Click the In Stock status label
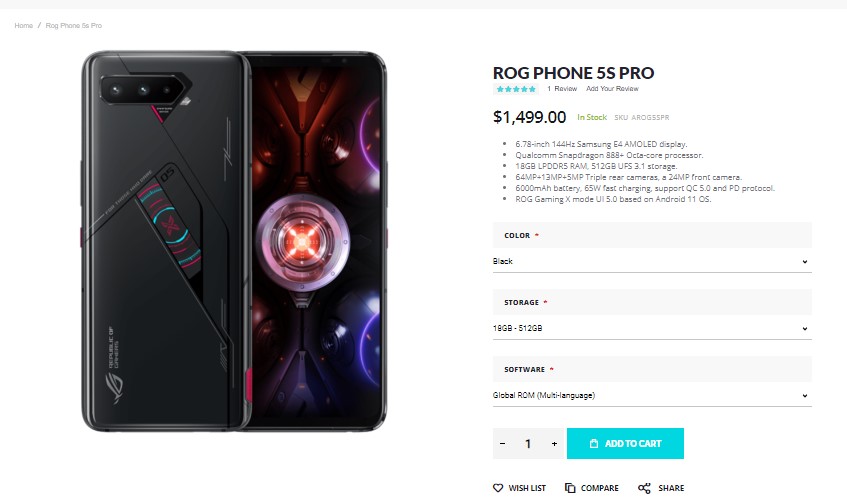847x504 pixels. 592,118
